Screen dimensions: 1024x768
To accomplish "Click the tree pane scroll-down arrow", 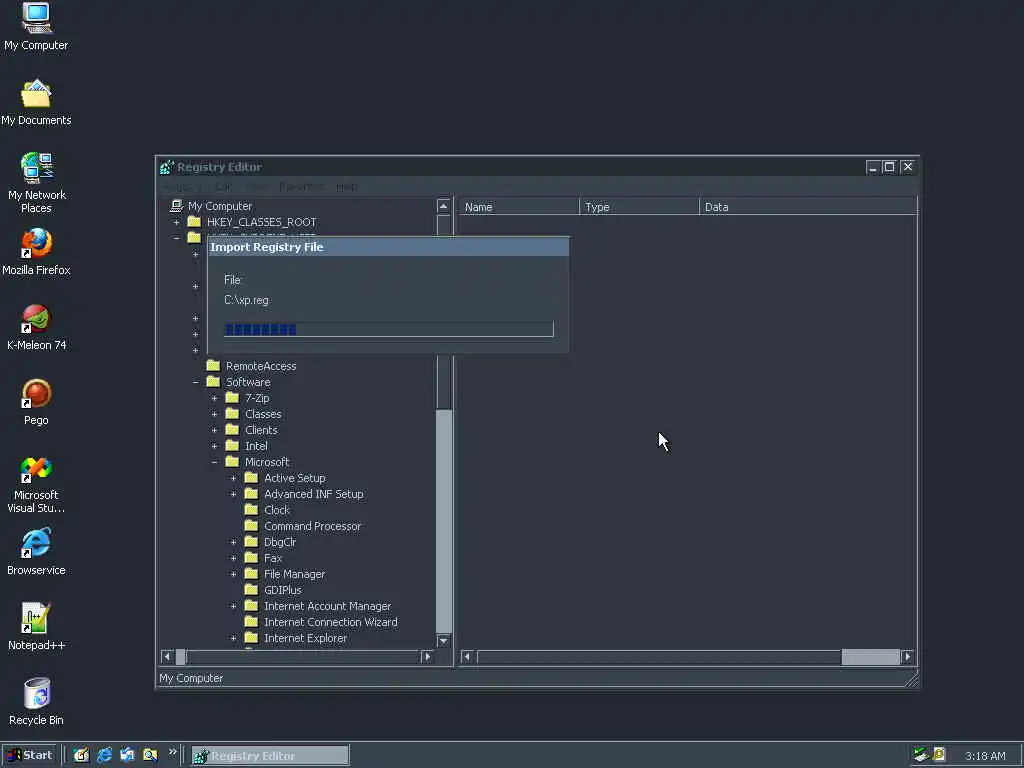I will coord(443,641).
